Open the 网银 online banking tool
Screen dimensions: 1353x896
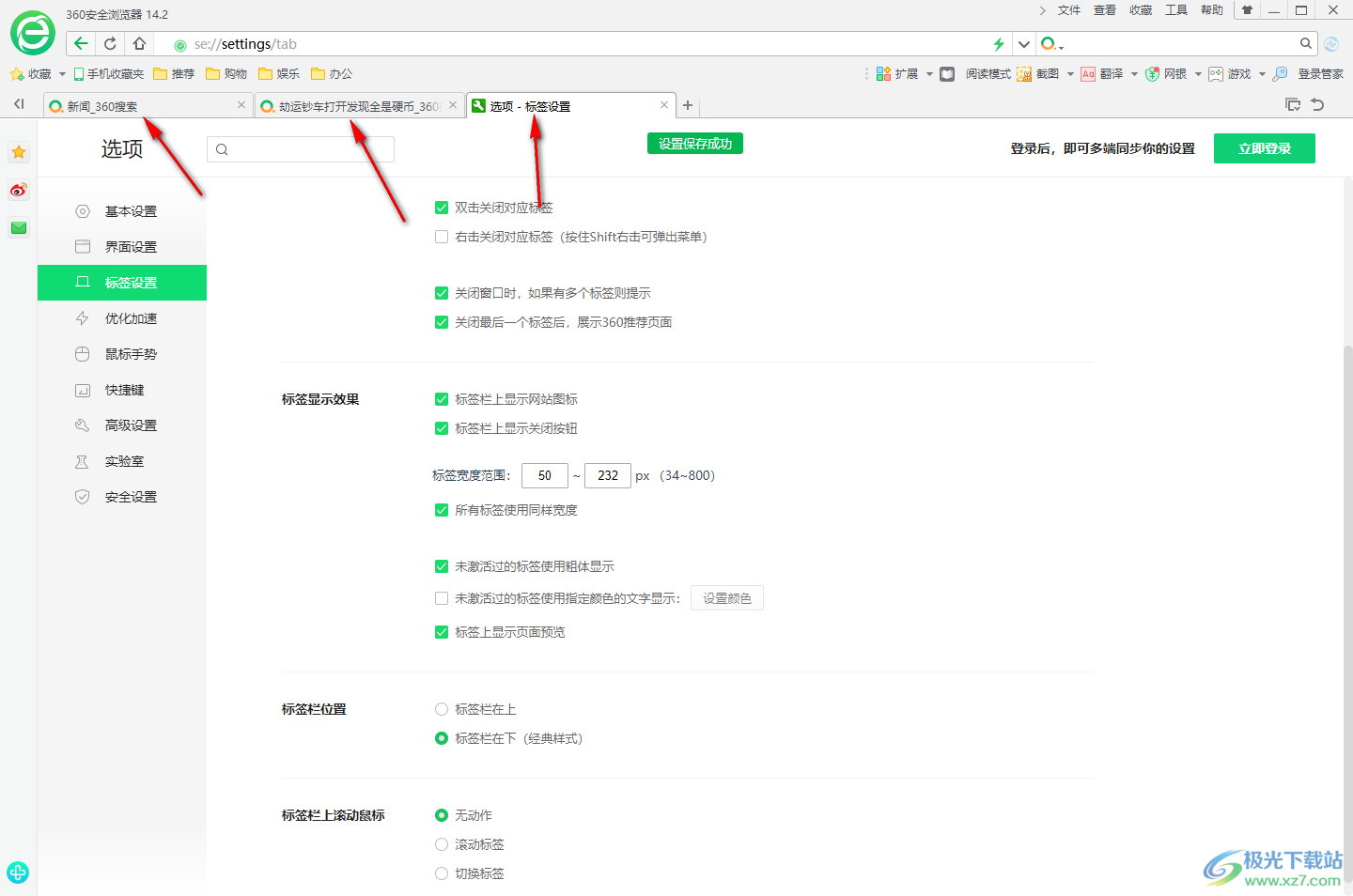(1166, 73)
